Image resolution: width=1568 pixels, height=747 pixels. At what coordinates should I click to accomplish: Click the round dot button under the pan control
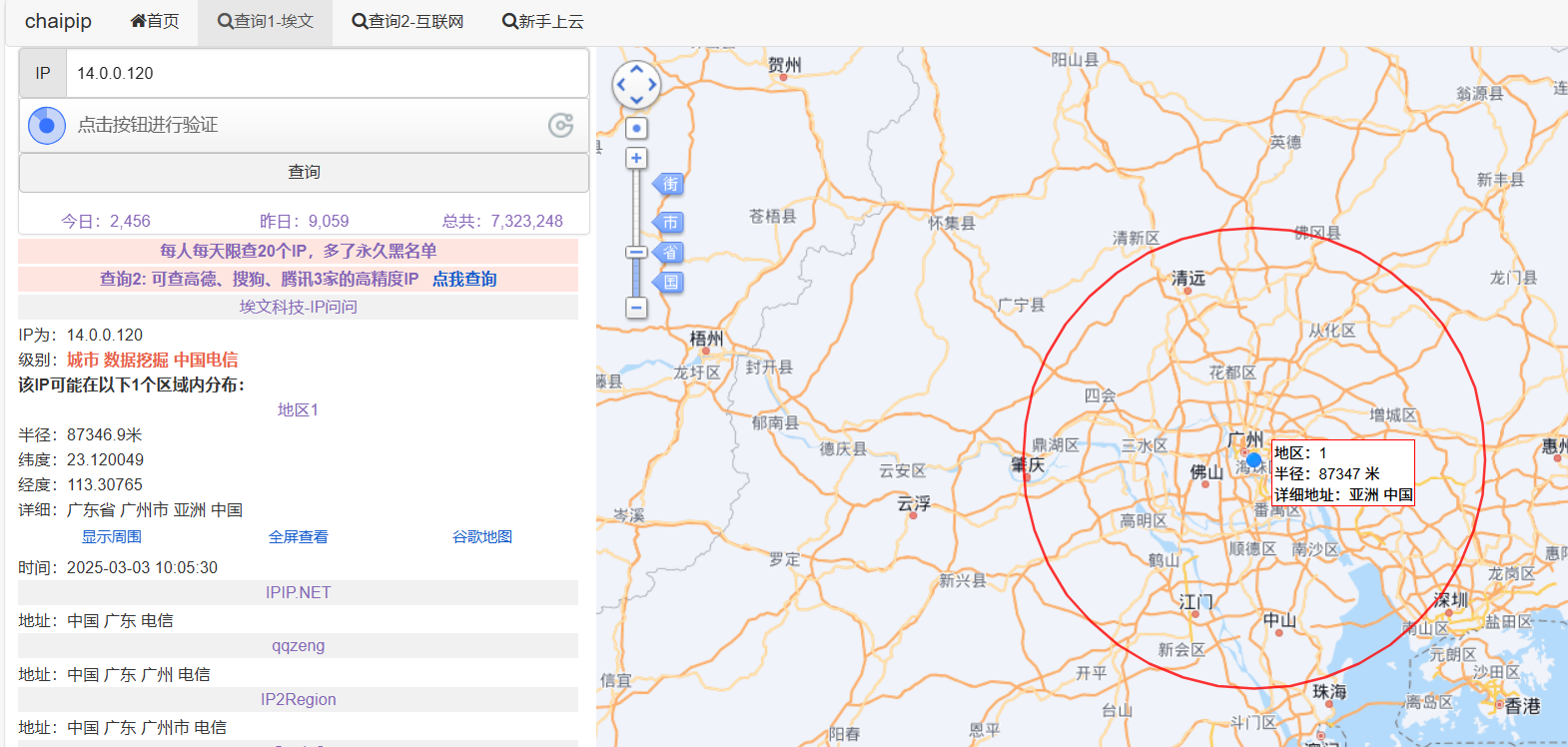point(636,128)
